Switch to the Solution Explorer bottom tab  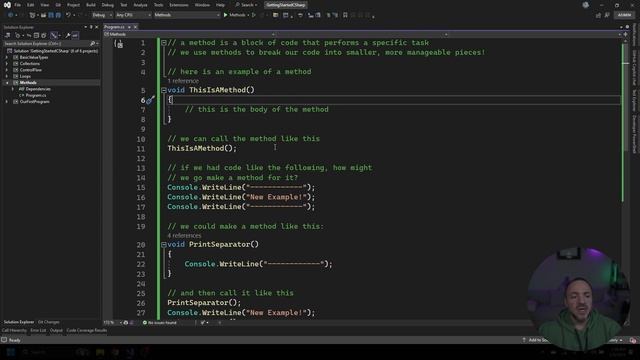[x=19, y=322]
